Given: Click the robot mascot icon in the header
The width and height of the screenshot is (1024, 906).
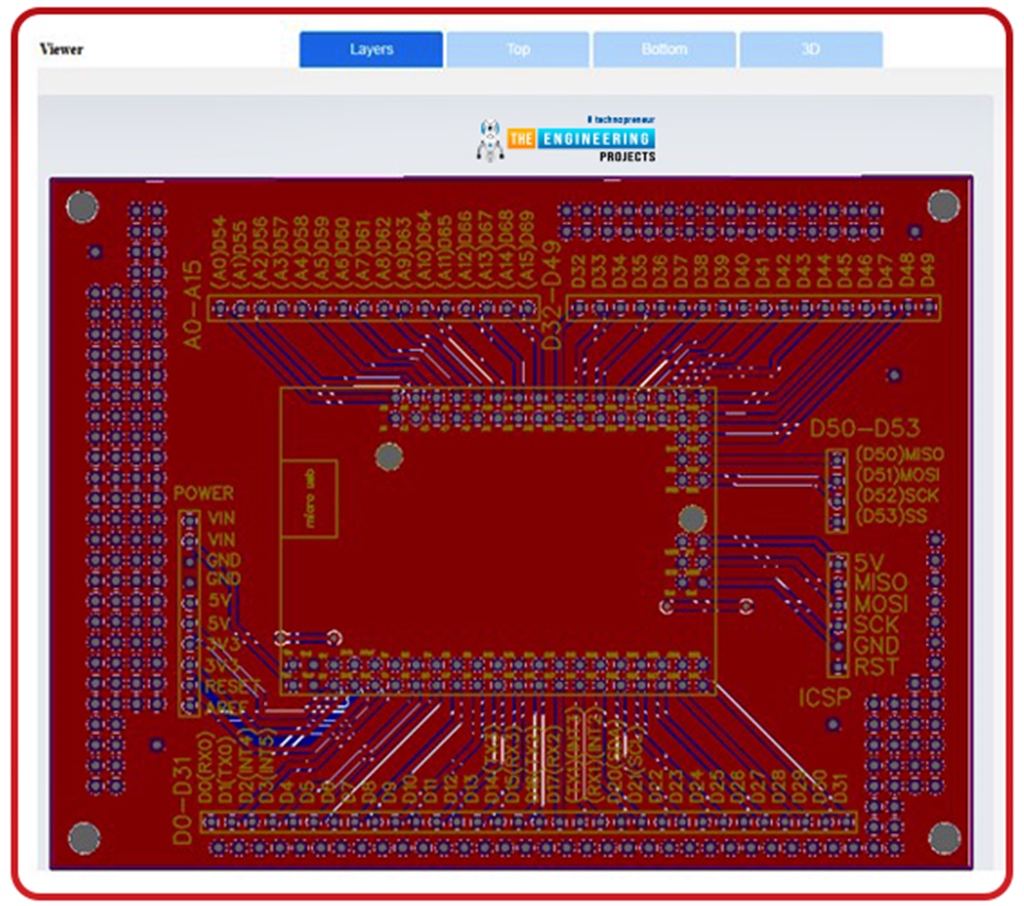Looking at the screenshot, I should point(489,138).
